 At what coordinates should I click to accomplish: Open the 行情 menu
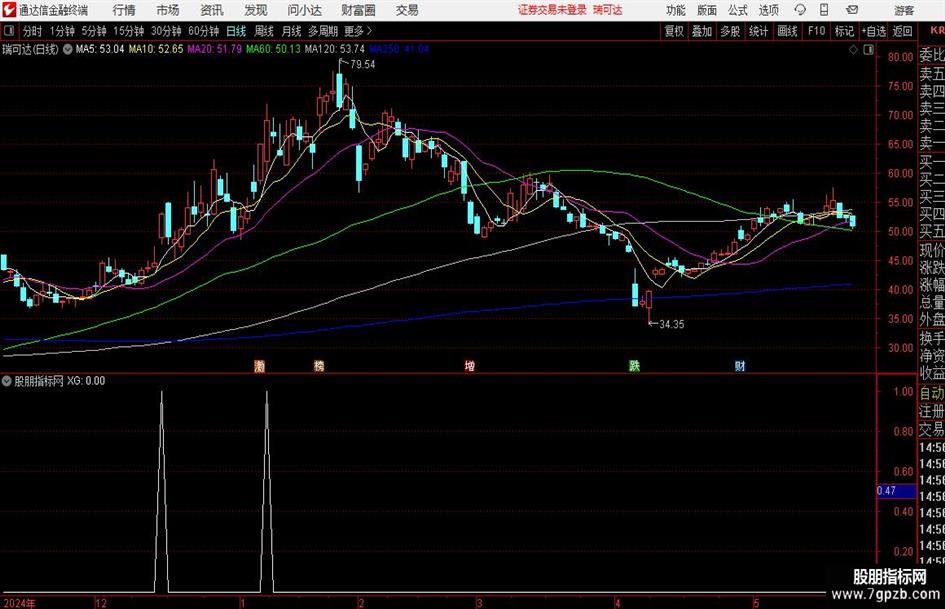124,10
